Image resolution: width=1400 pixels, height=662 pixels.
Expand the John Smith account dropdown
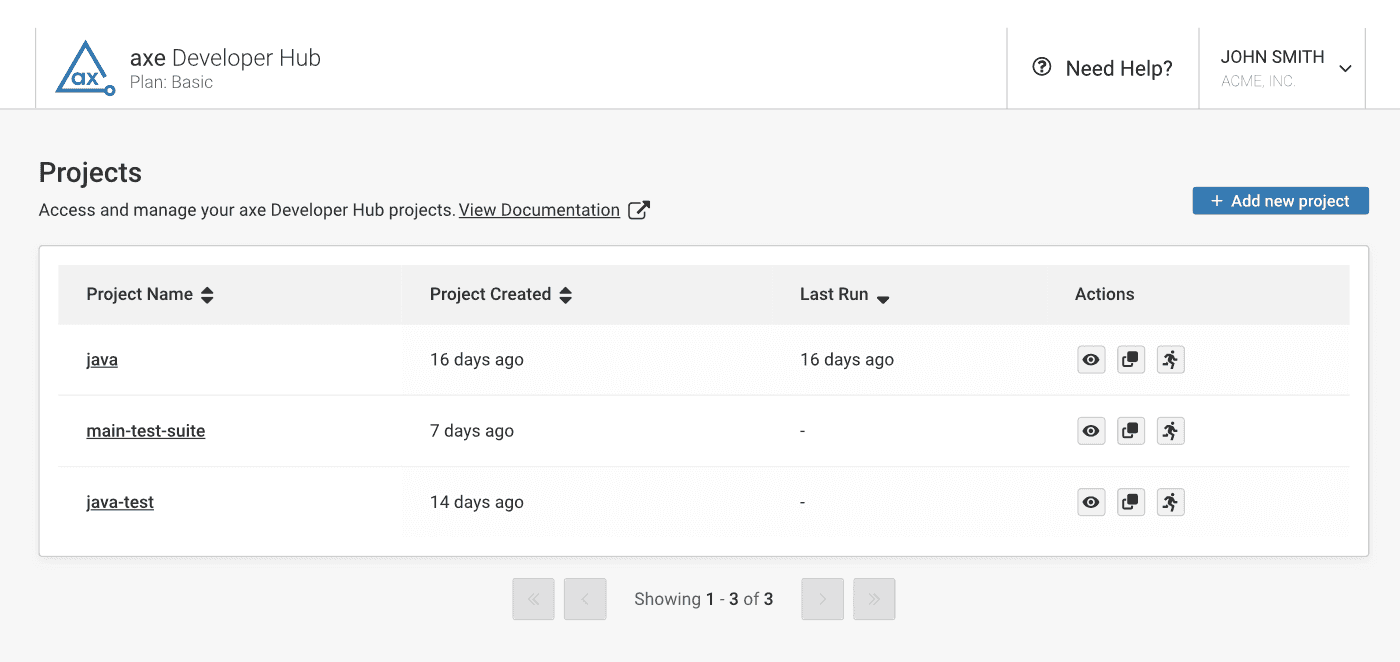click(x=1345, y=69)
